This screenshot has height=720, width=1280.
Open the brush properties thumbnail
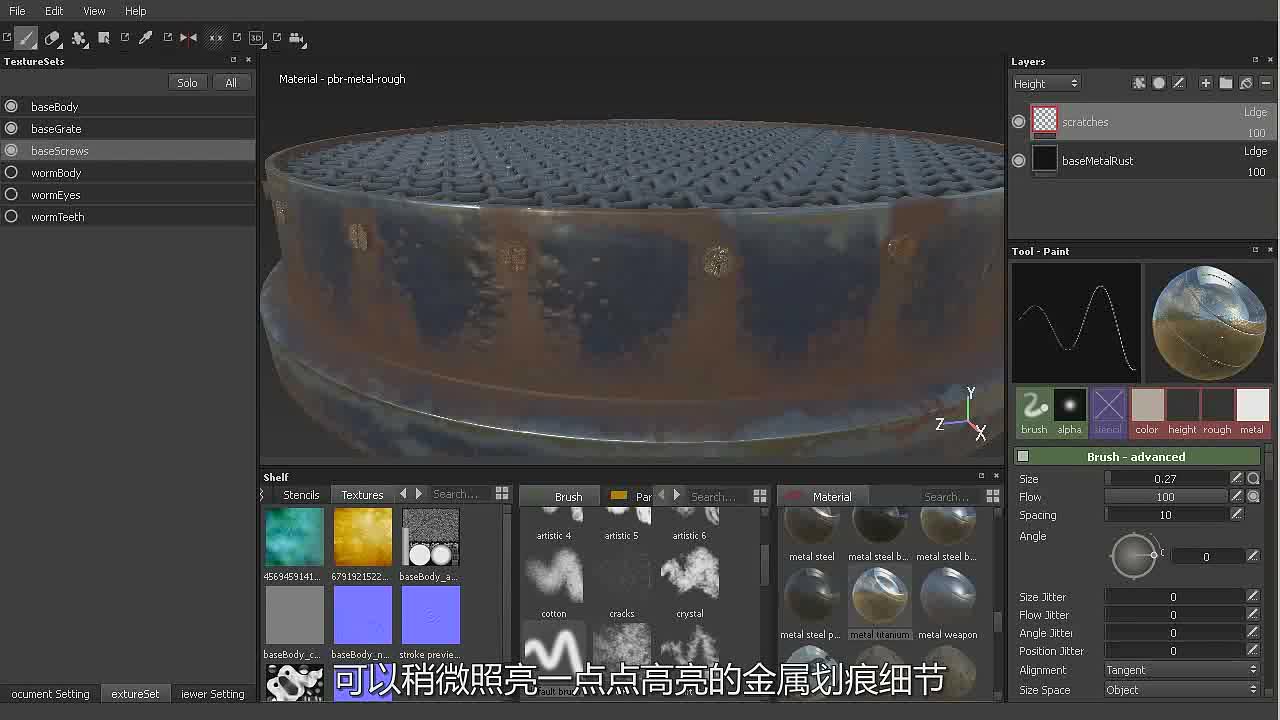tap(1034, 413)
